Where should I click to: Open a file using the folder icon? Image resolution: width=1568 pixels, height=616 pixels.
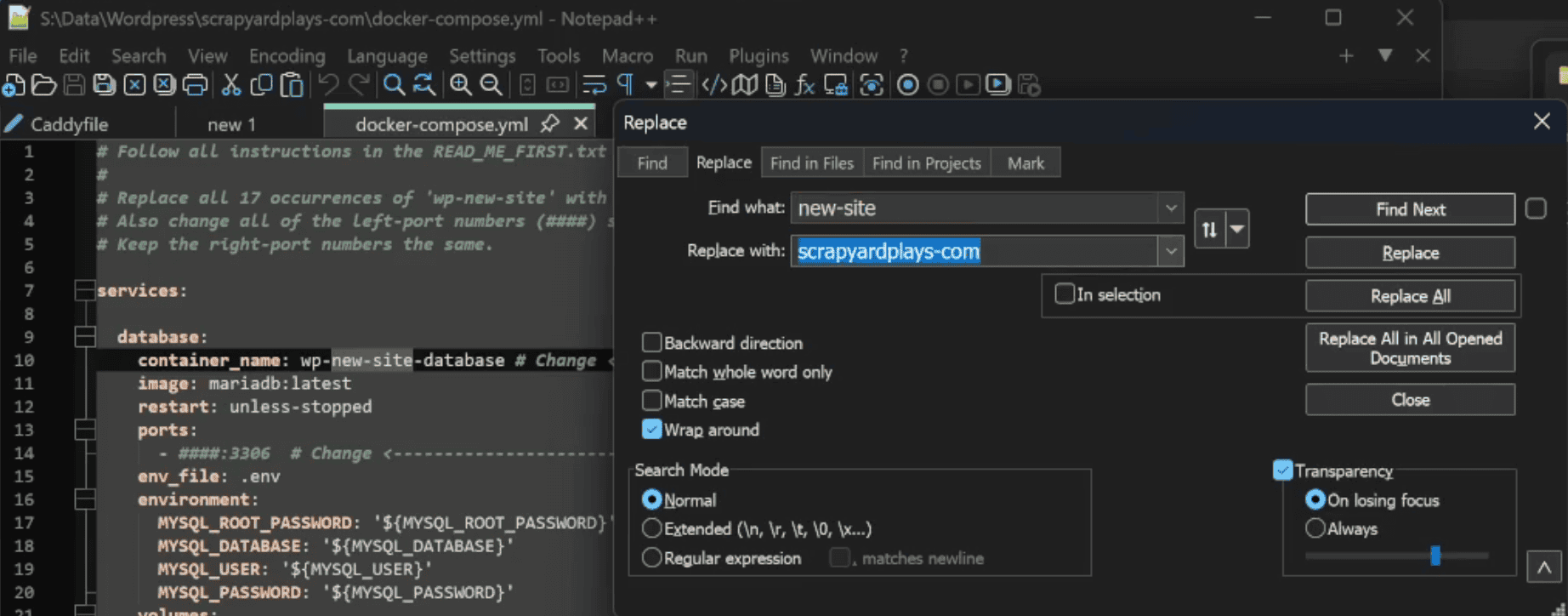tap(43, 85)
